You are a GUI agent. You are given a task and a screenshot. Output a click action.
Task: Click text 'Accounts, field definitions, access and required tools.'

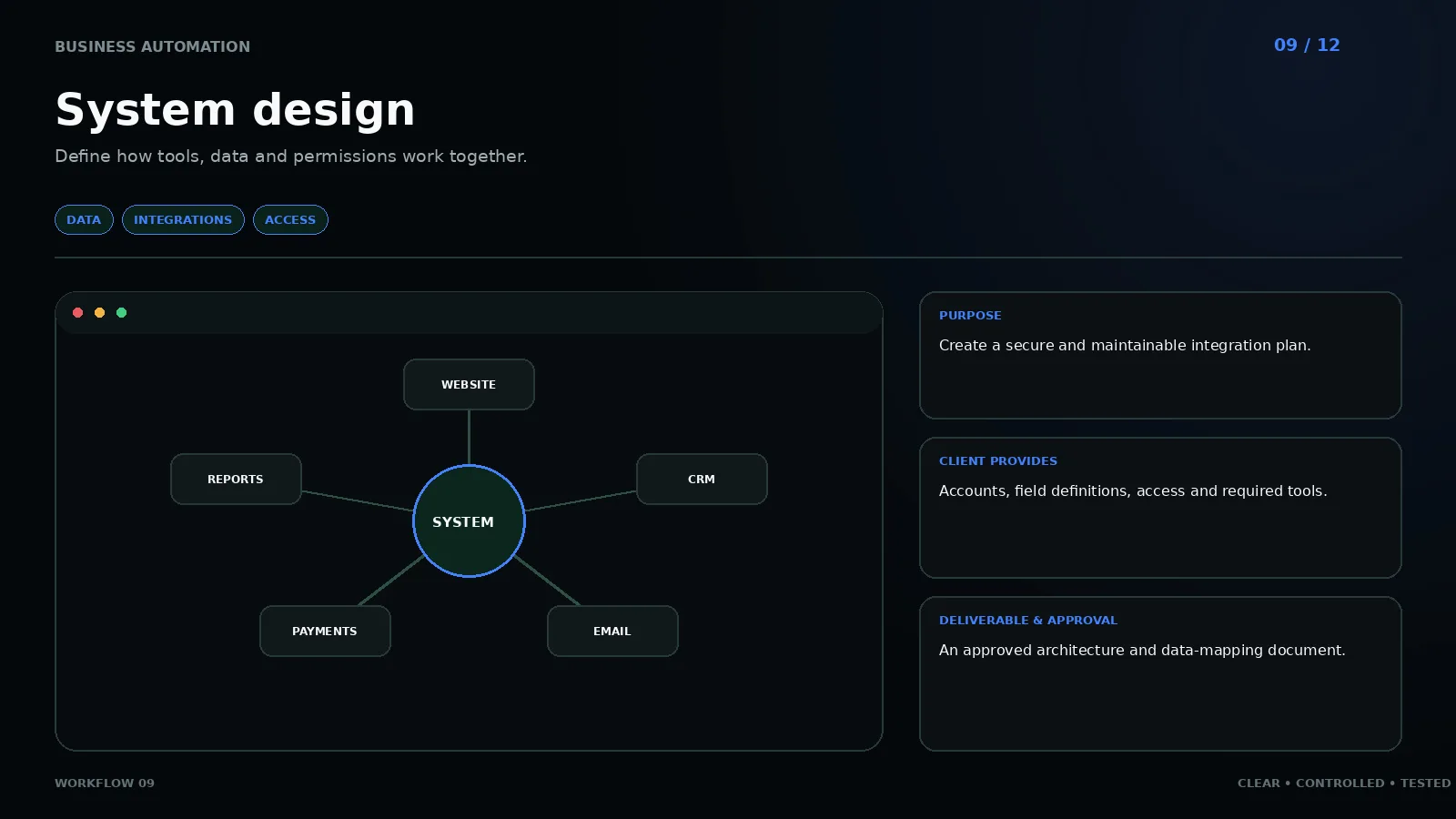[1133, 490]
